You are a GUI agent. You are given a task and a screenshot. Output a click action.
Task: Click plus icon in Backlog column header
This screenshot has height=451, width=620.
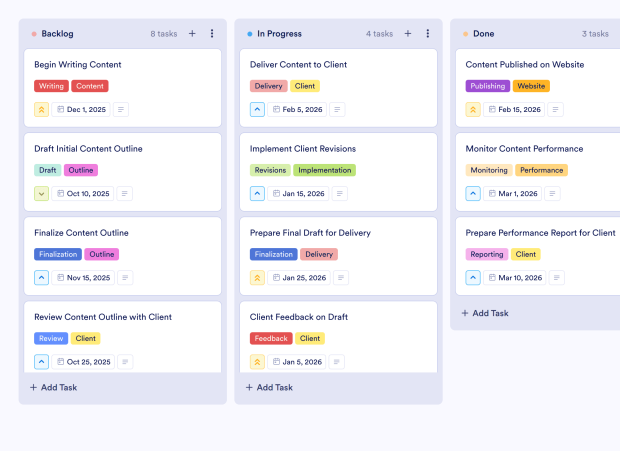point(192,34)
